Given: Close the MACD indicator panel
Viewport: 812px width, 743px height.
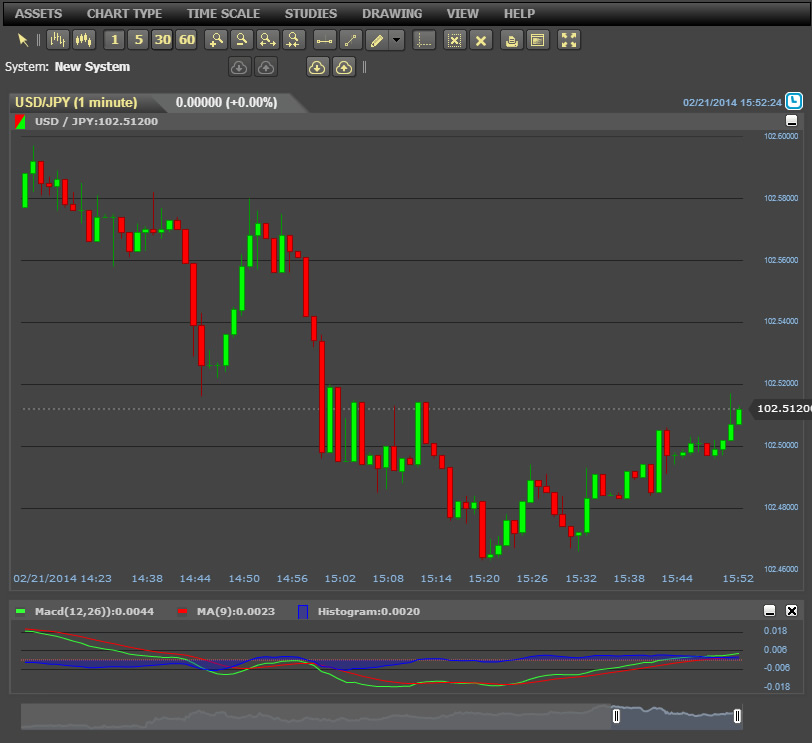Looking at the screenshot, I should [x=791, y=611].
